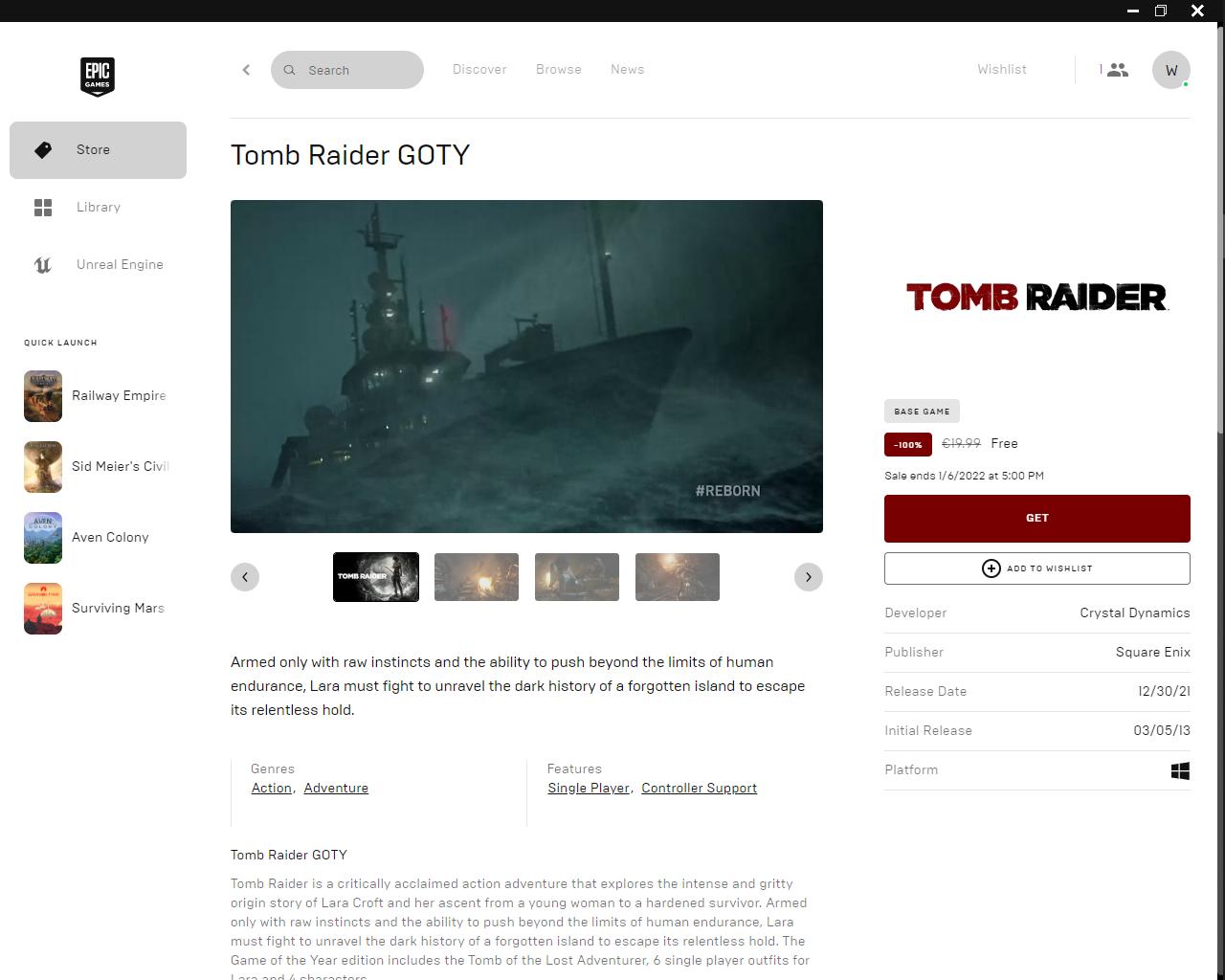Viewport: 1225px width, 980px height.
Task: Open the Library section in sidebar
Action: [x=98, y=208]
